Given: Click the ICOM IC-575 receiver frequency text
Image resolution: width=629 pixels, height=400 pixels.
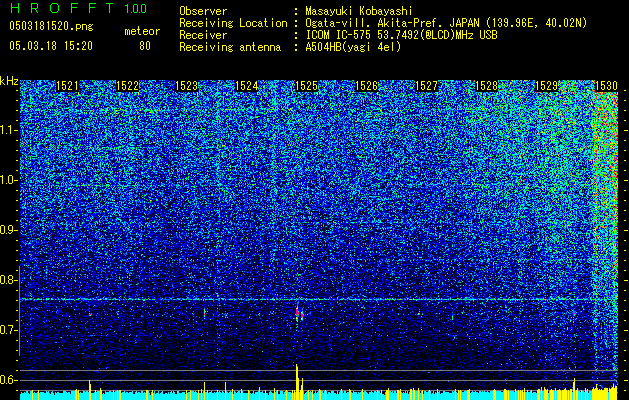Looking at the screenshot, I should pyautogui.click(x=401, y=35).
